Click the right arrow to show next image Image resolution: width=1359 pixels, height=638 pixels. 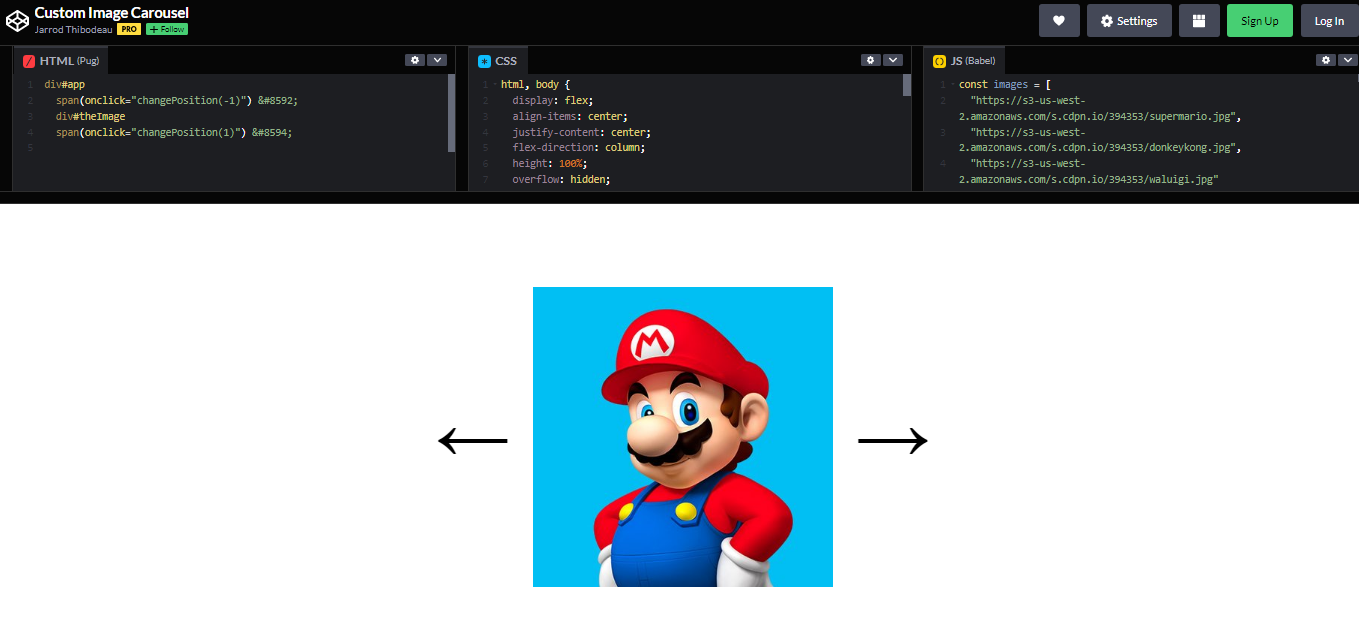click(x=892, y=439)
